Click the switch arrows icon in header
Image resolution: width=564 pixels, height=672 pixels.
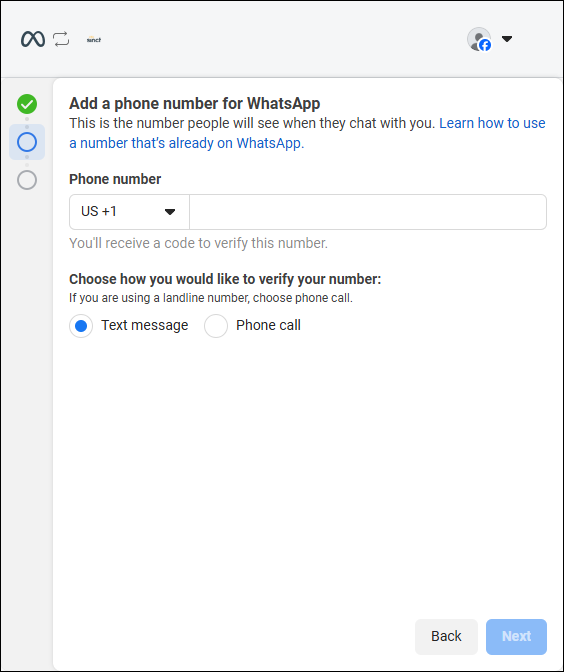coord(61,39)
